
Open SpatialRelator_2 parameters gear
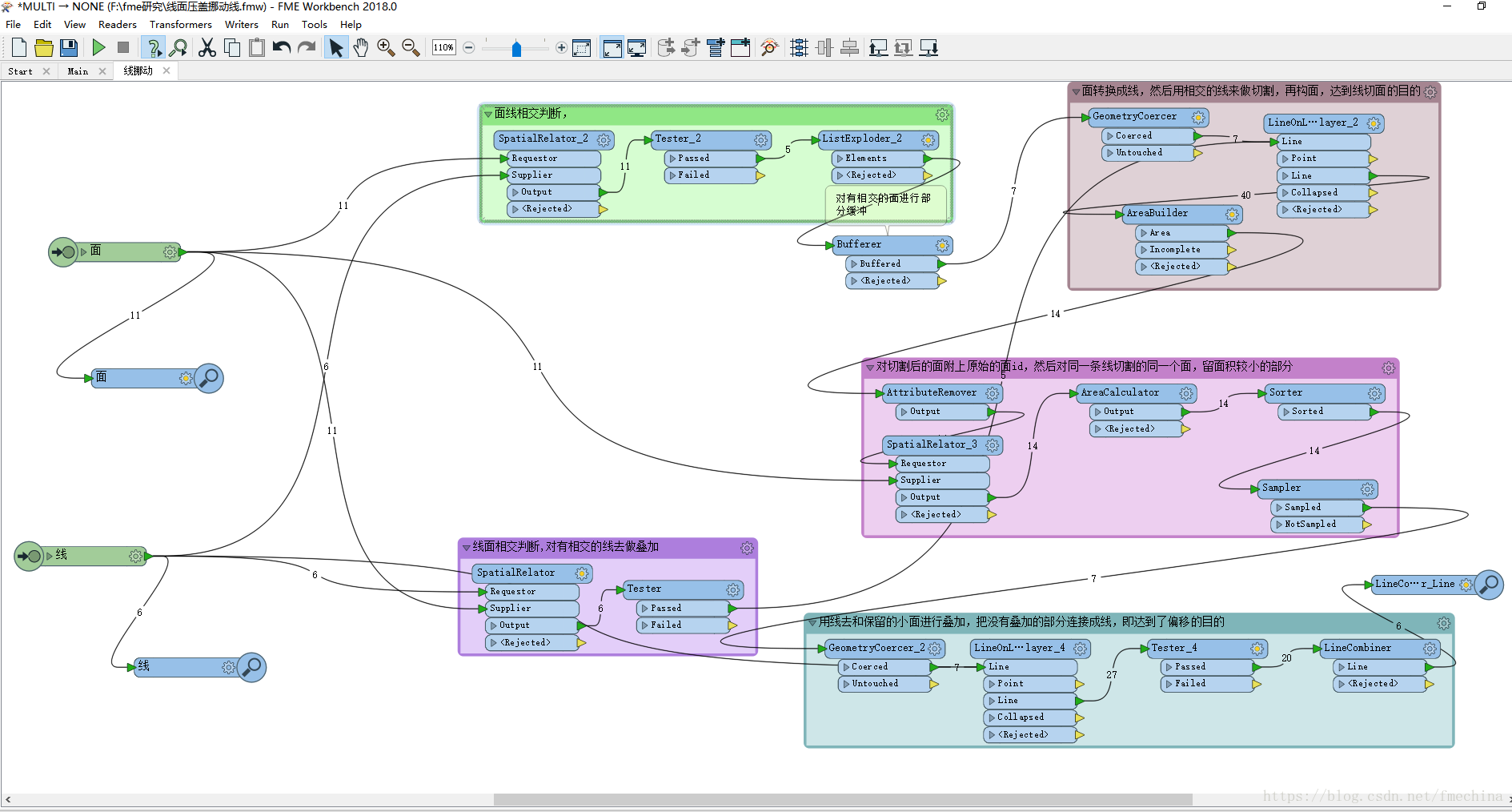tap(604, 140)
